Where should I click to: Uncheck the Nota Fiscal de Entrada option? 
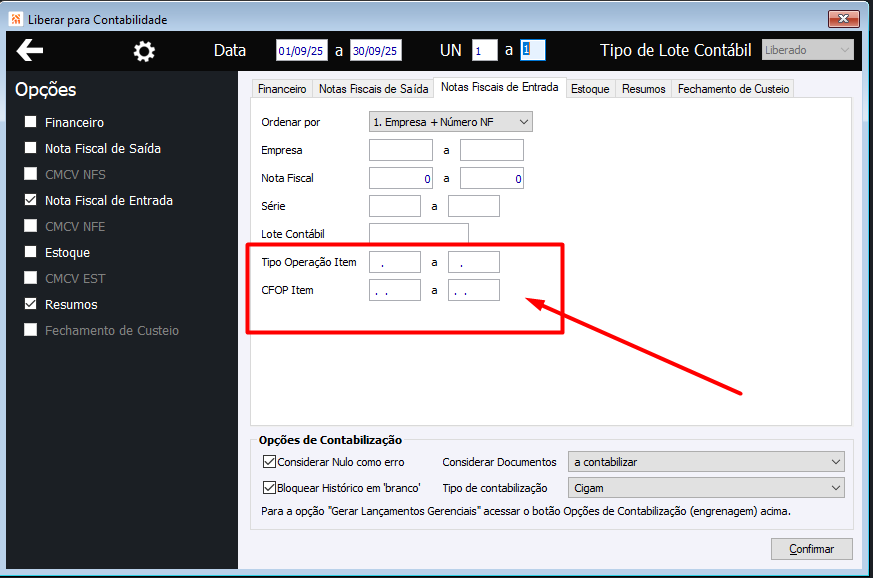point(31,200)
